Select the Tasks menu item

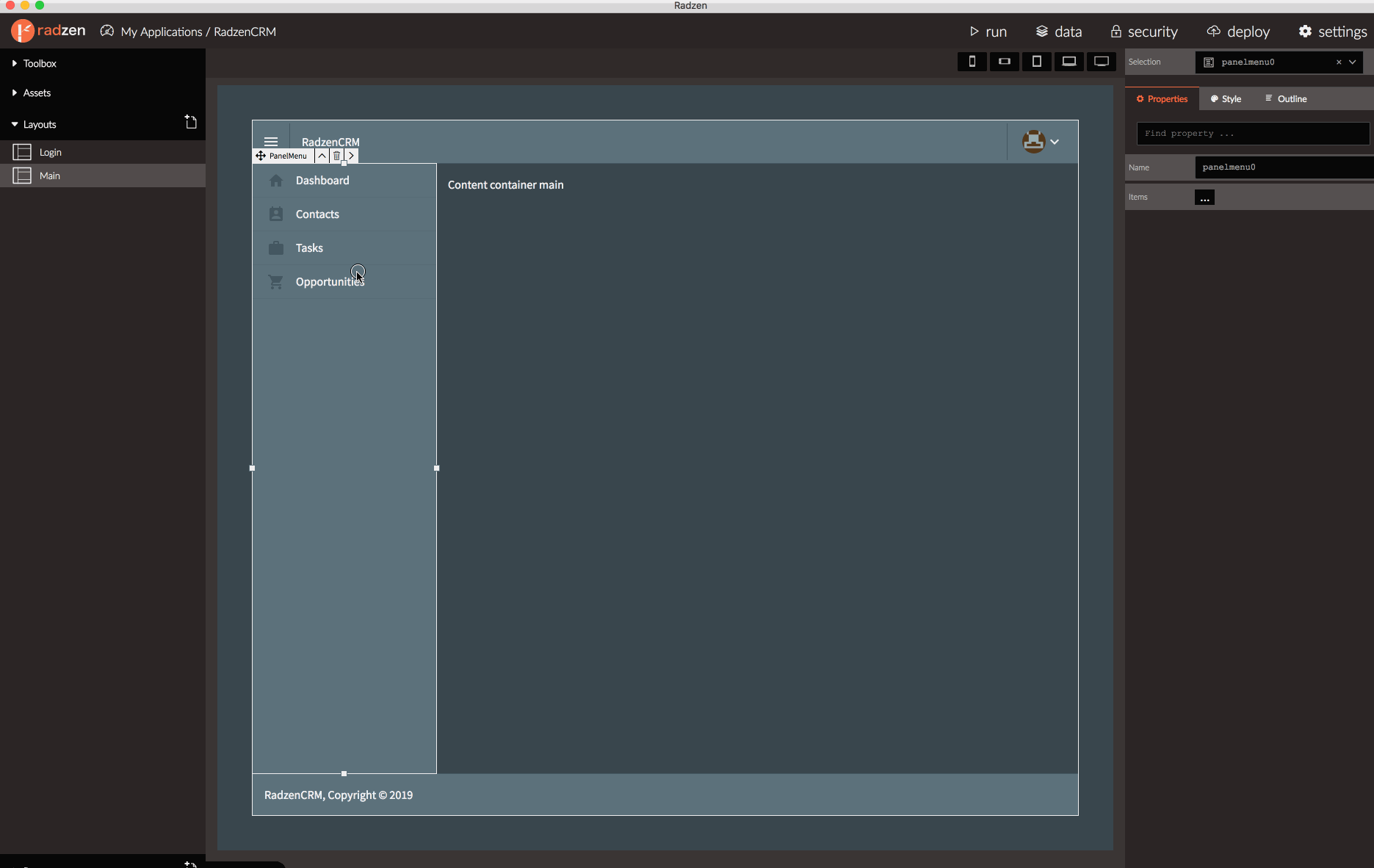click(x=344, y=248)
